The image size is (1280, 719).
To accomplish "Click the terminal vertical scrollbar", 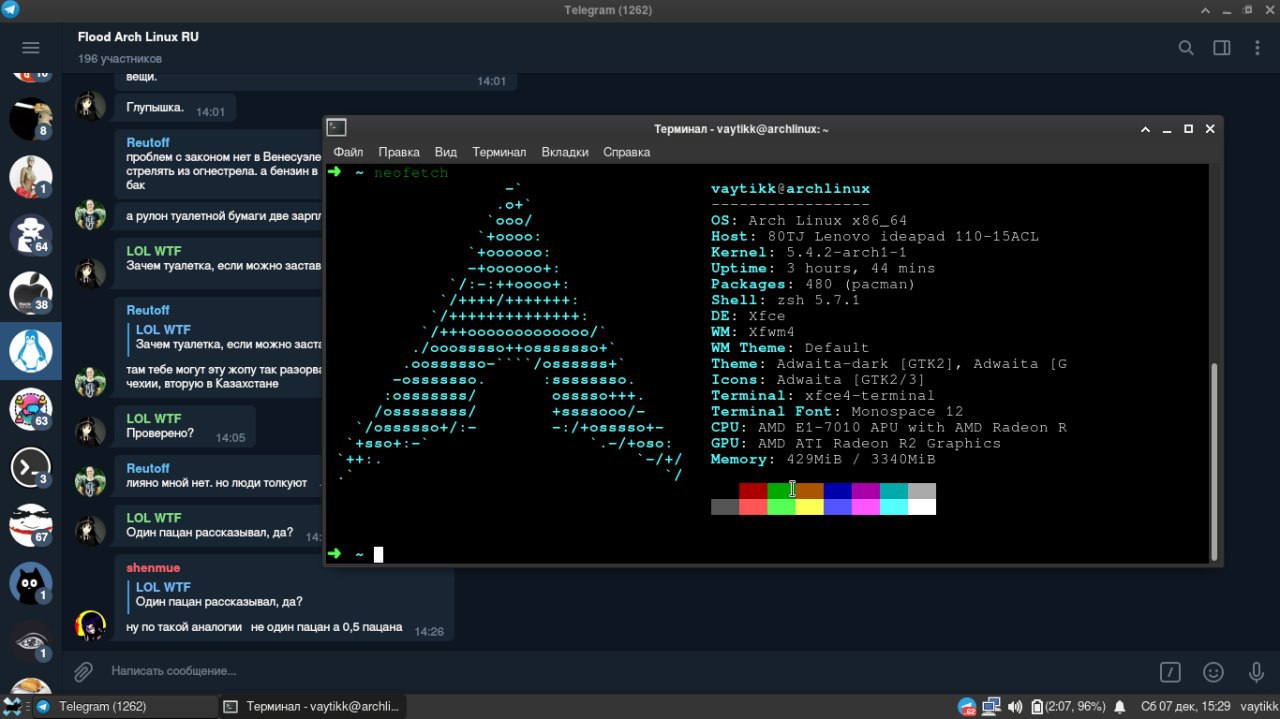I will tap(1215, 460).
